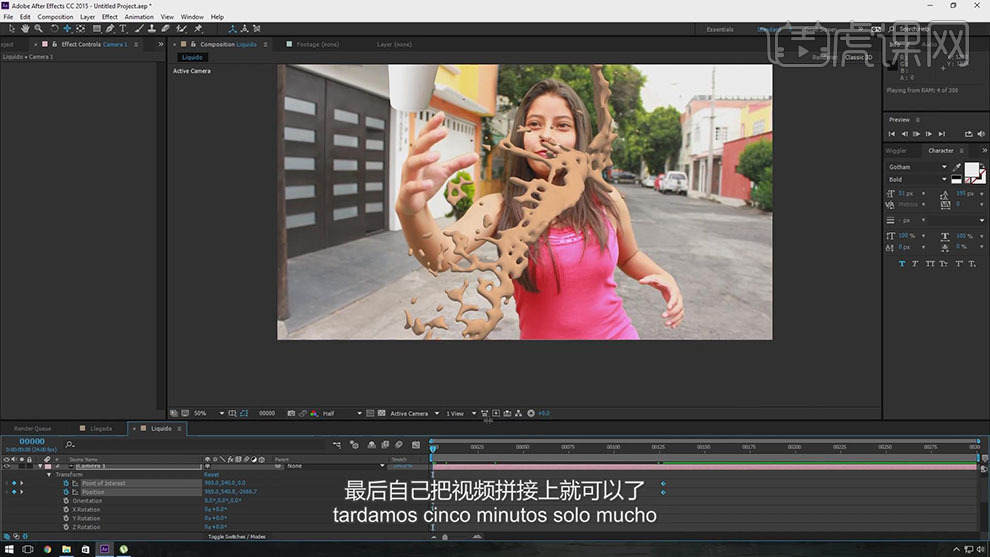Select the Pan Behind anchor point tool
The height and width of the screenshot is (557, 990).
pyautogui.click(x=80, y=28)
